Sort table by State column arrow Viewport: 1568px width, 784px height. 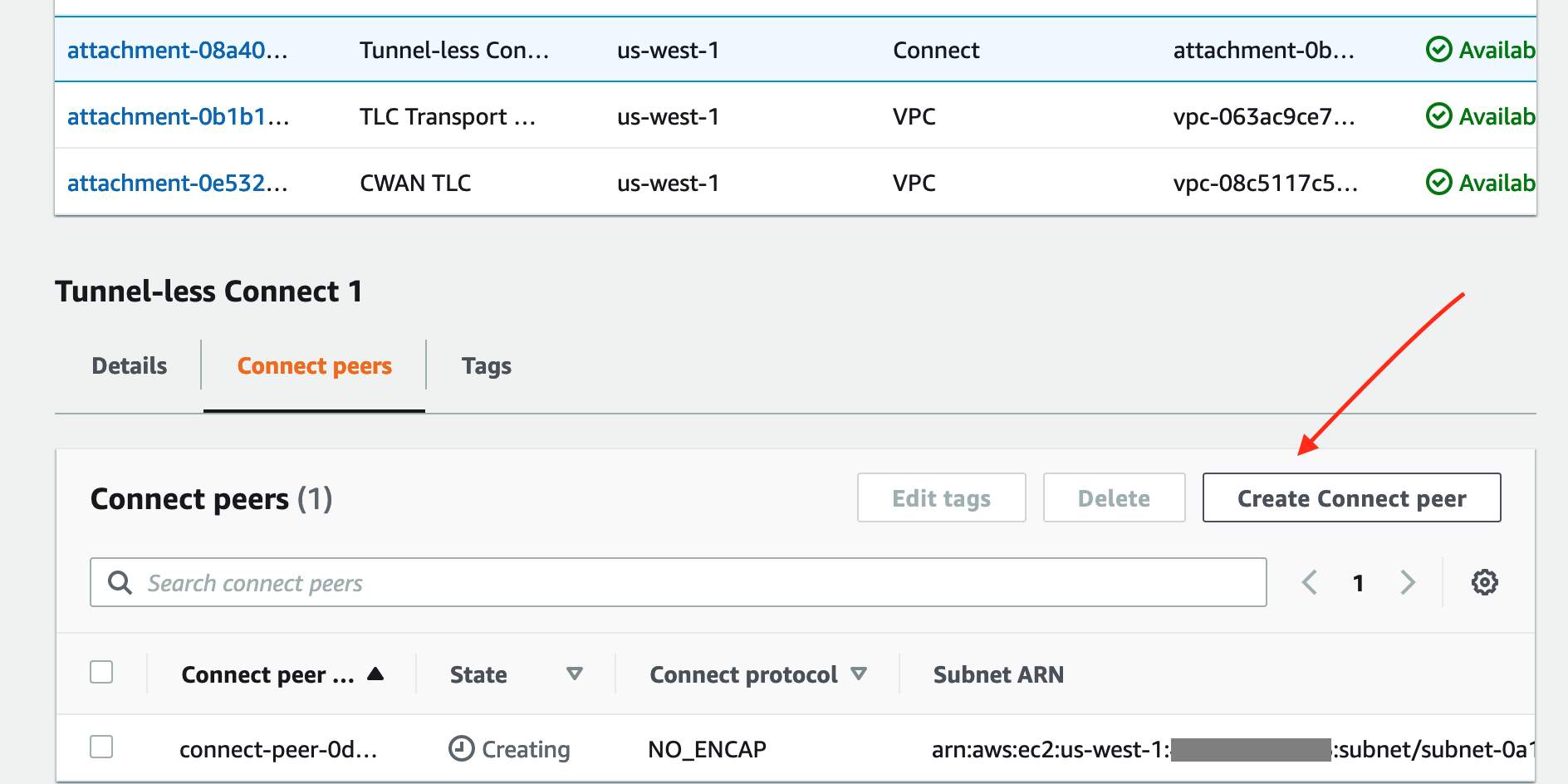pos(574,674)
